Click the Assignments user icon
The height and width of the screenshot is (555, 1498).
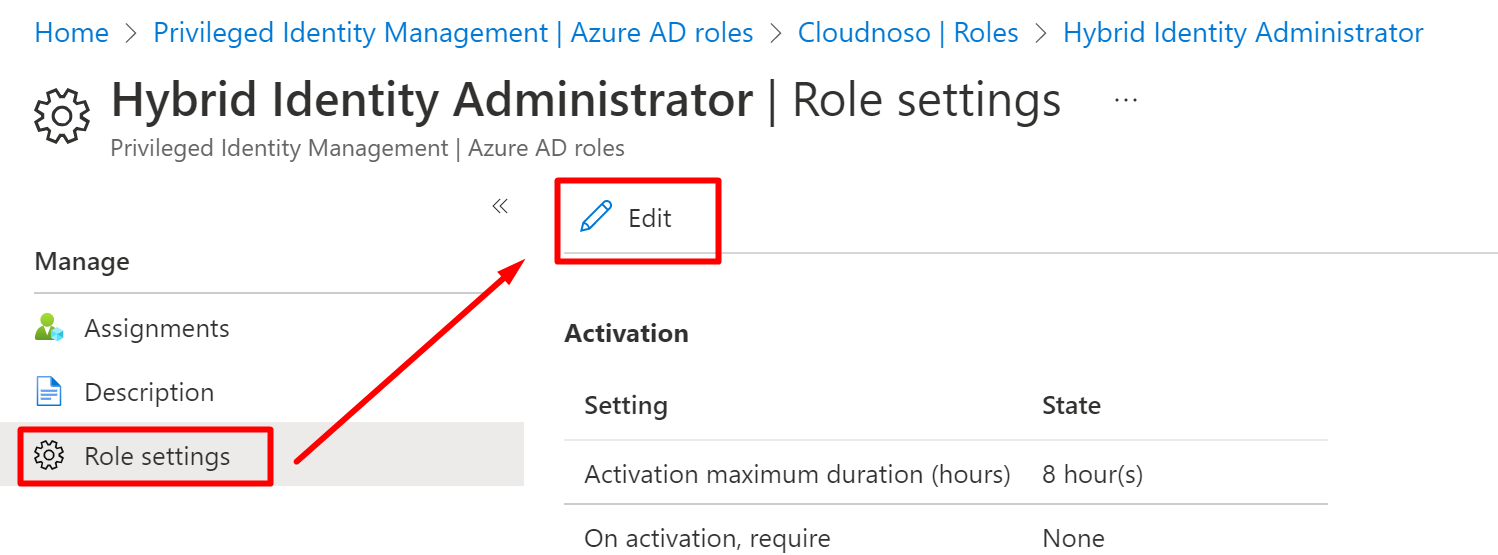coord(49,328)
